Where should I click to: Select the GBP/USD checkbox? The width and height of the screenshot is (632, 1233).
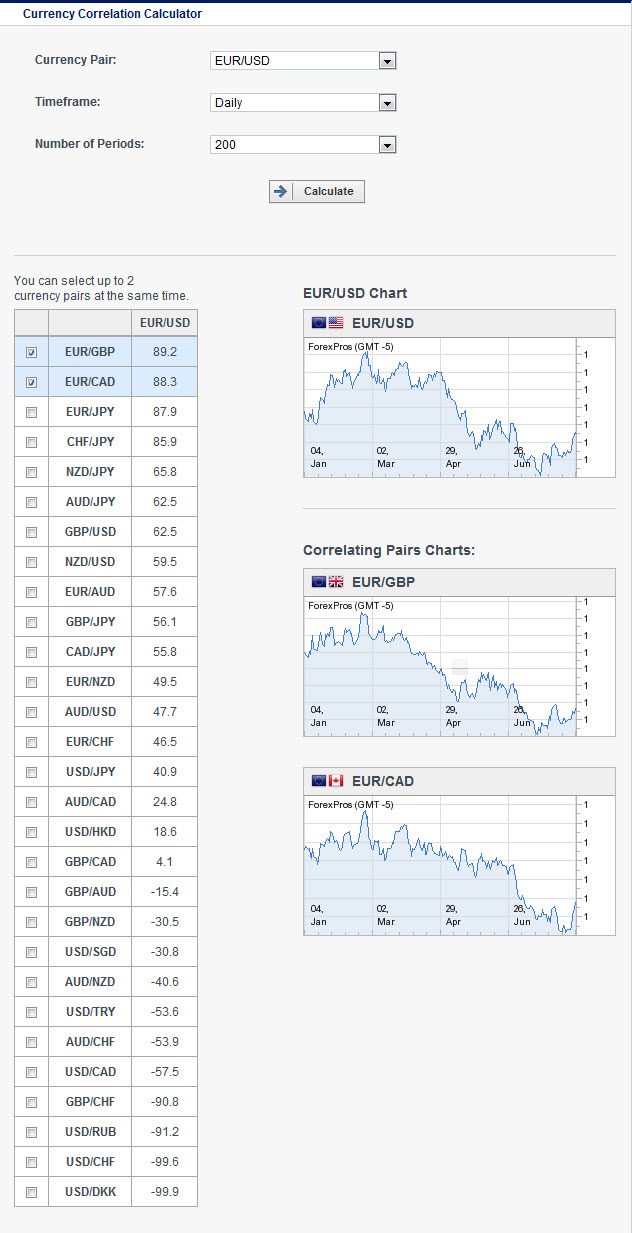tap(32, 532)
